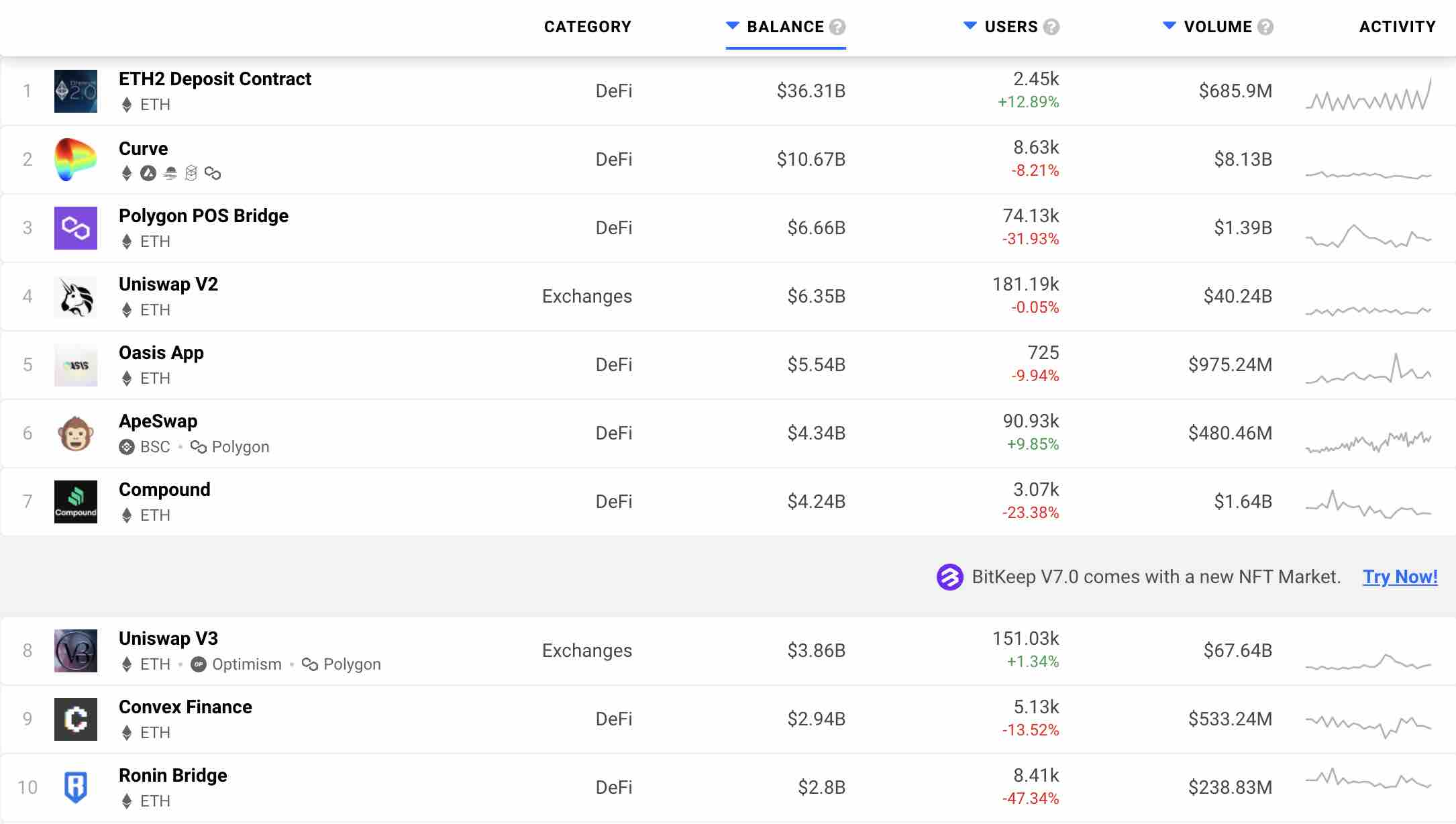Viewport: 1456px width, 824px height.
Task: Open the Uniswap V3 activity sparkline chart
Action: pyautogui.click(x=1368, y=662)
